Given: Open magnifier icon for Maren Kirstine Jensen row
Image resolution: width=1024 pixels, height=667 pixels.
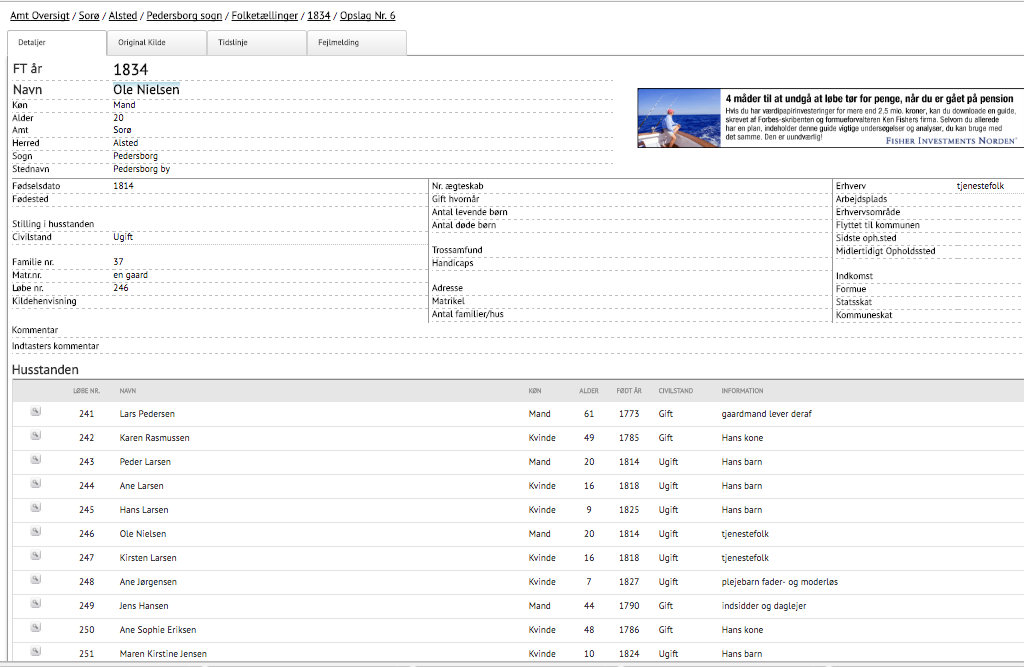Looking at the screenshot, I should tap(36, 651).
